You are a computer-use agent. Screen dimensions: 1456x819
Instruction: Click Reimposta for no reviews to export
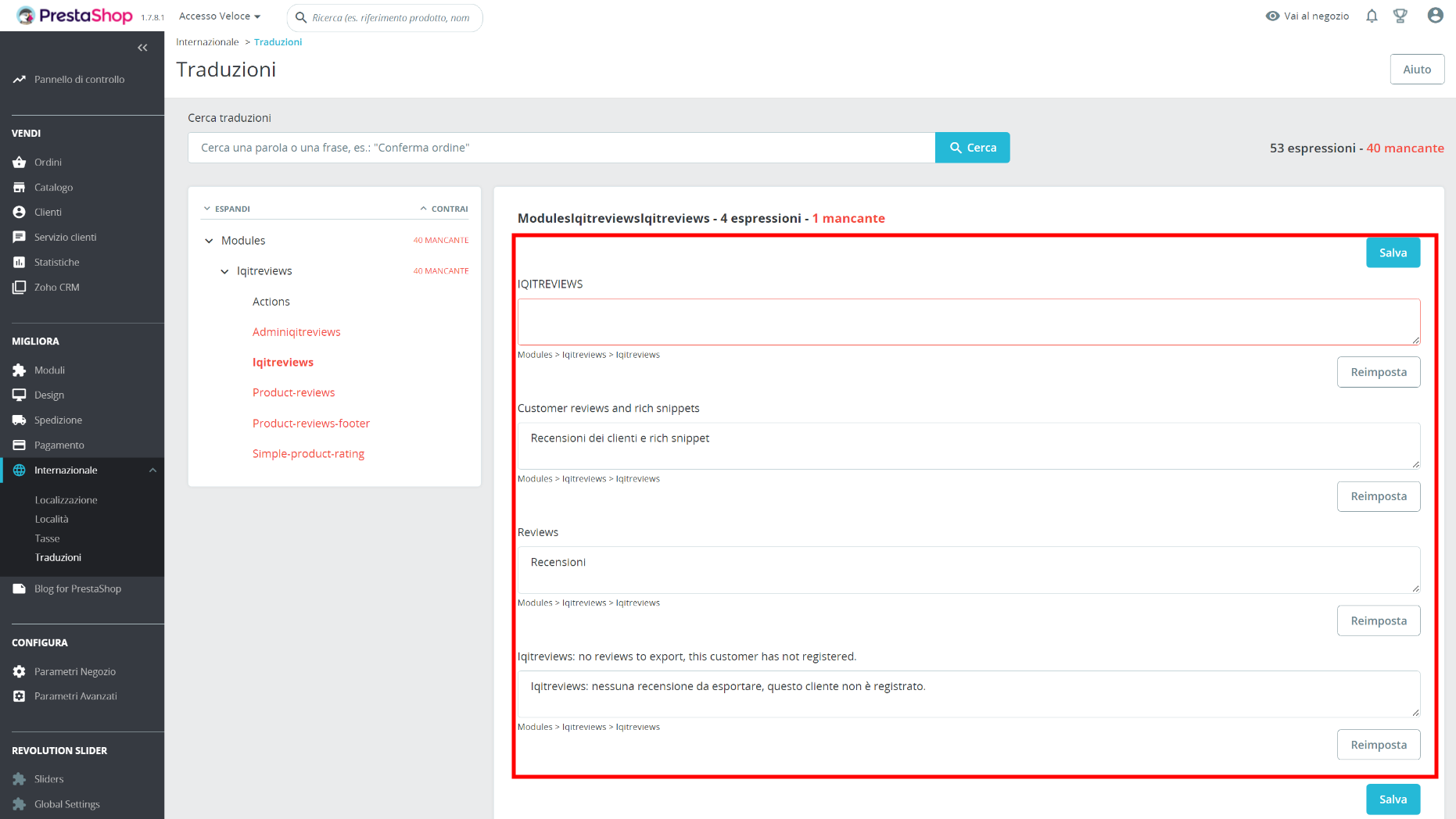point(1379,745)
